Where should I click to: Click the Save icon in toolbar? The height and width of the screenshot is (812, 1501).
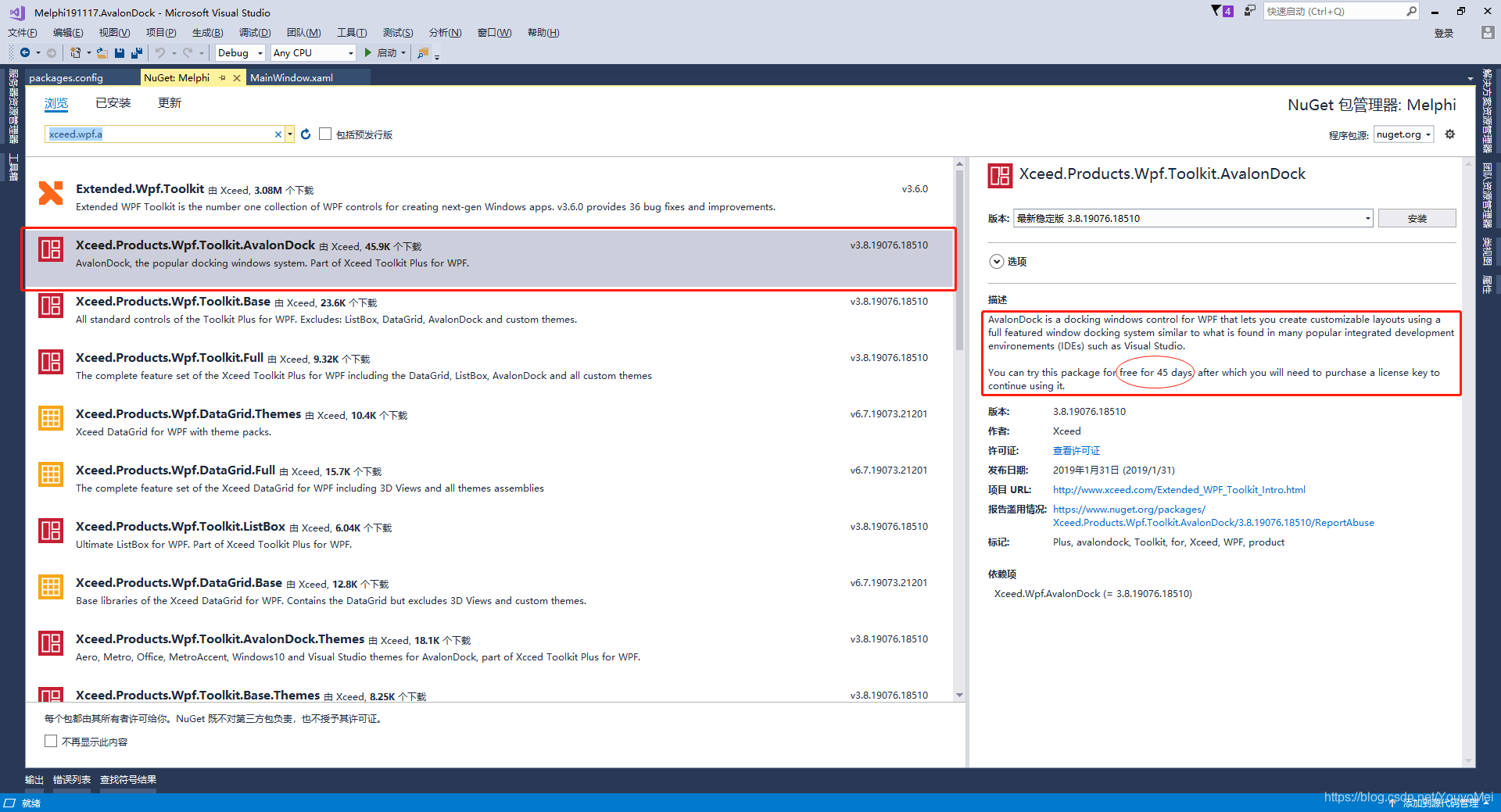pyautogui.click(x=120, y=52)
